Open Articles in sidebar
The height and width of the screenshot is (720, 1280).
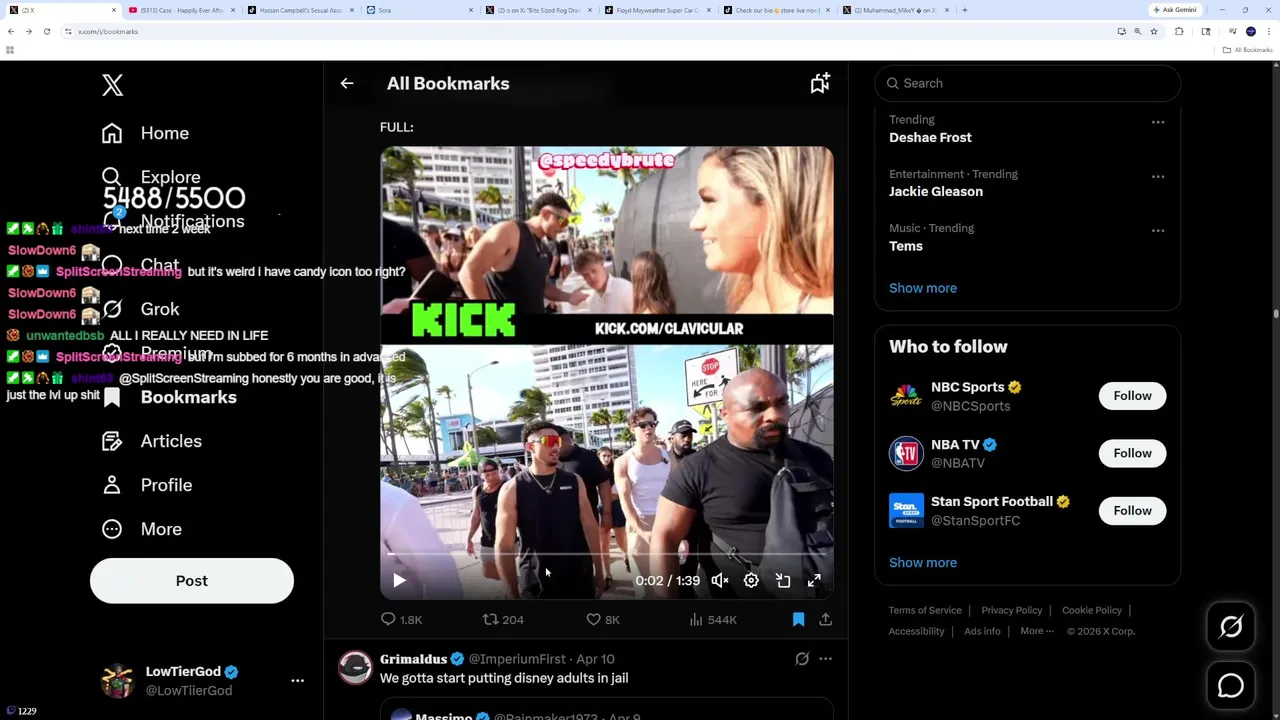coord(151,441)
